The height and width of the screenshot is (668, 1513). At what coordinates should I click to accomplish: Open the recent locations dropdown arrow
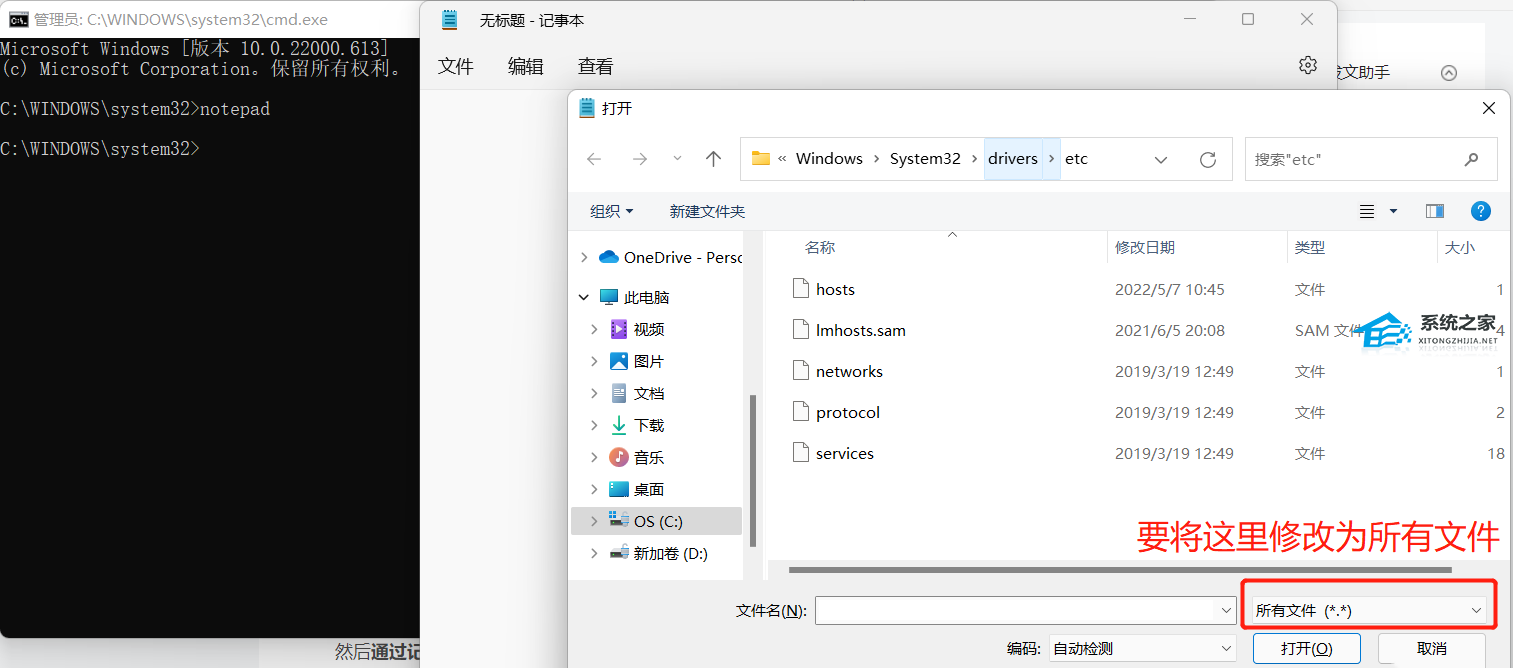[678, 159]
